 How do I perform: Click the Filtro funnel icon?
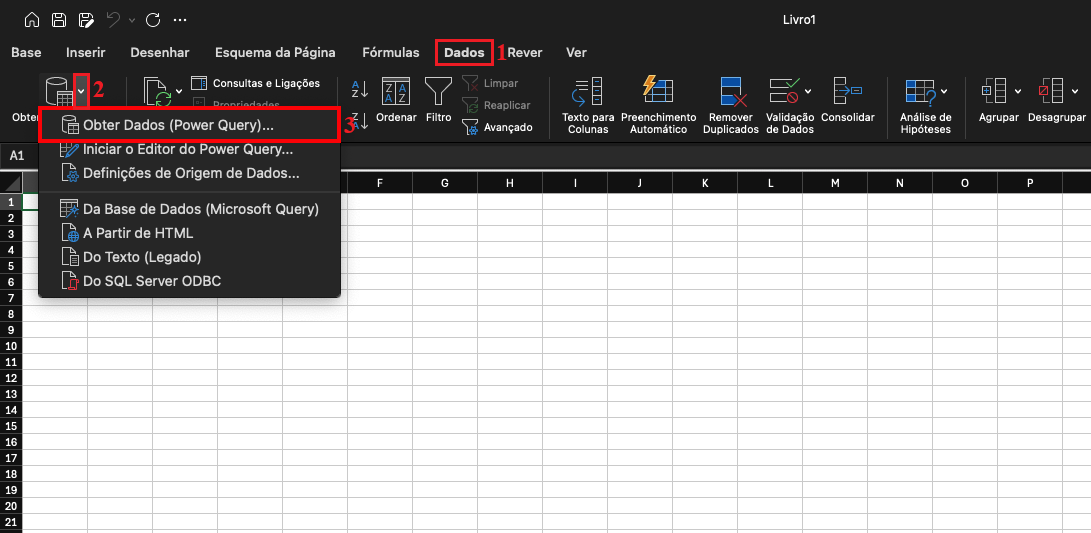(x=438, y=92)
